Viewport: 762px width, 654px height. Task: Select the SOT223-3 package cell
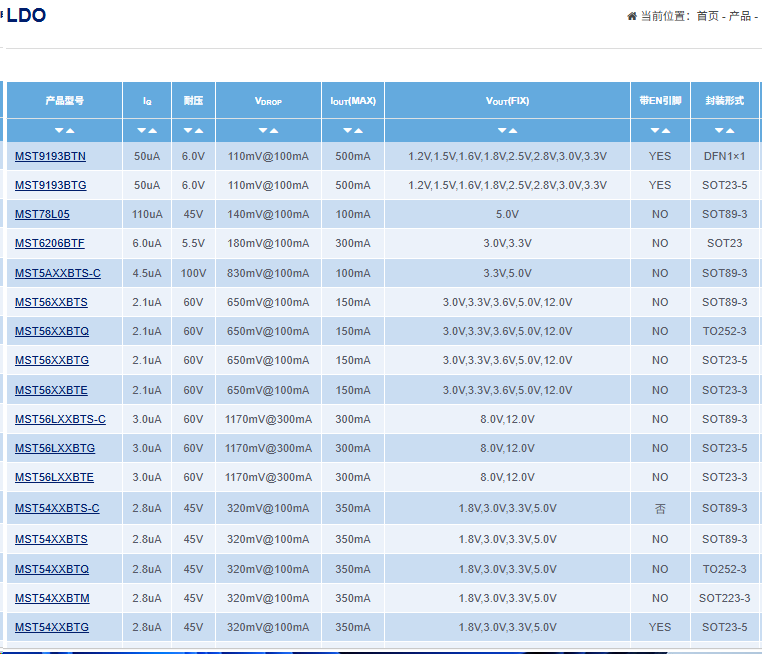(x=725, y=598)
